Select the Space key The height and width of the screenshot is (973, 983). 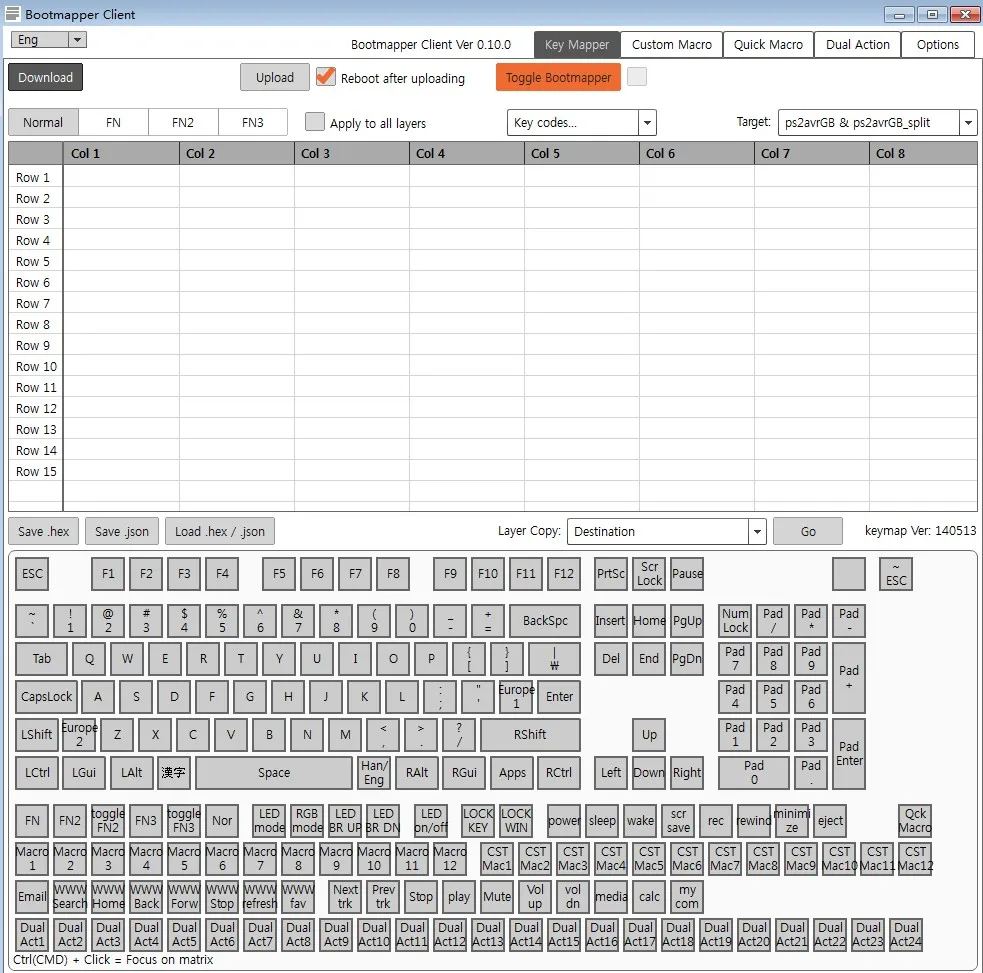[x=274, y=772]
